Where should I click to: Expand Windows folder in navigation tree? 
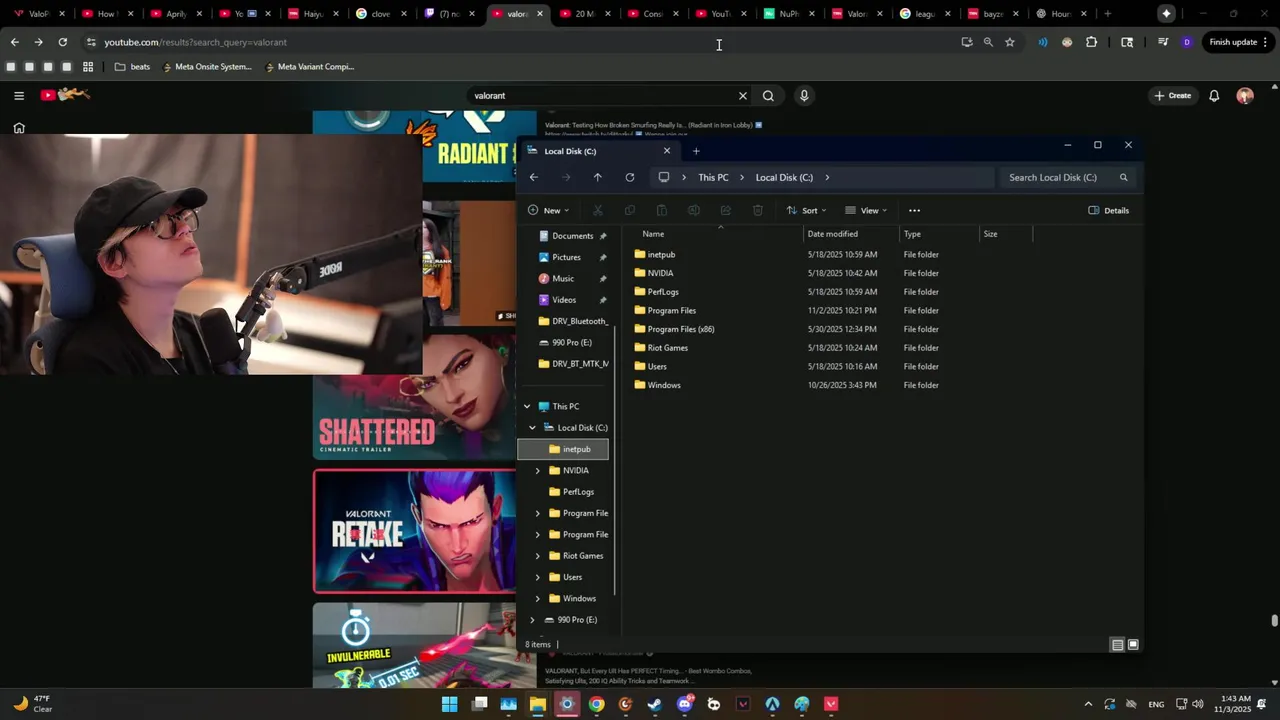point(538,598)
